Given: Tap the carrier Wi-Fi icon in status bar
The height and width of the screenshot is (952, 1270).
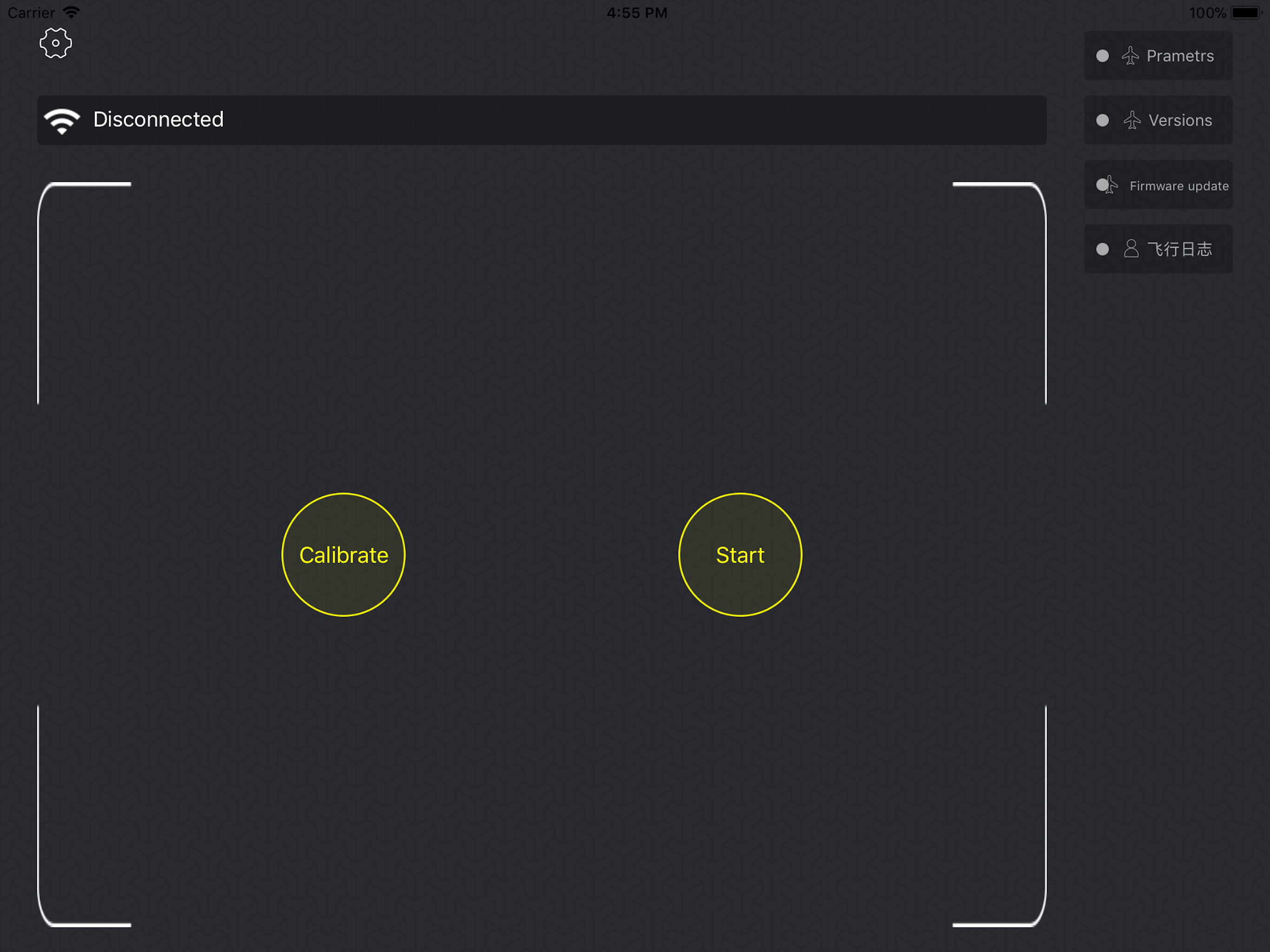Looking at the screenshot, I should pyautogui.click(x=72, y=12).
